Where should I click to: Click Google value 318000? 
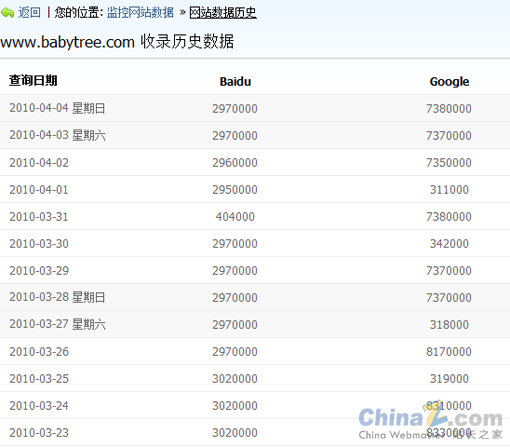tap(449, 325)
